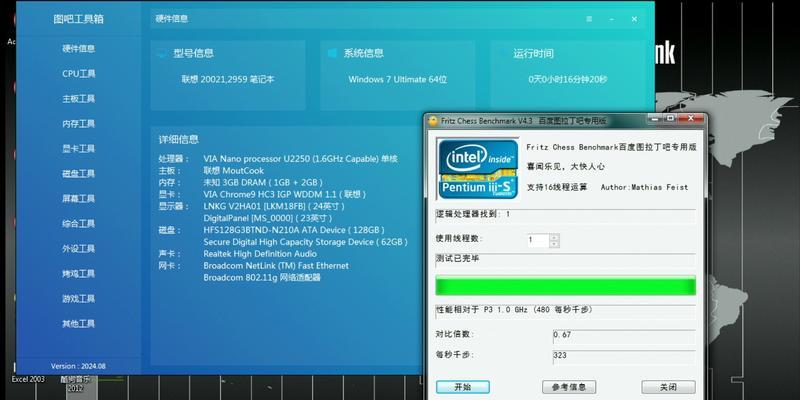Screen dimensions: 800x400
Task: Select 硬件信息 in the sidebar
Action: [79, 48]
